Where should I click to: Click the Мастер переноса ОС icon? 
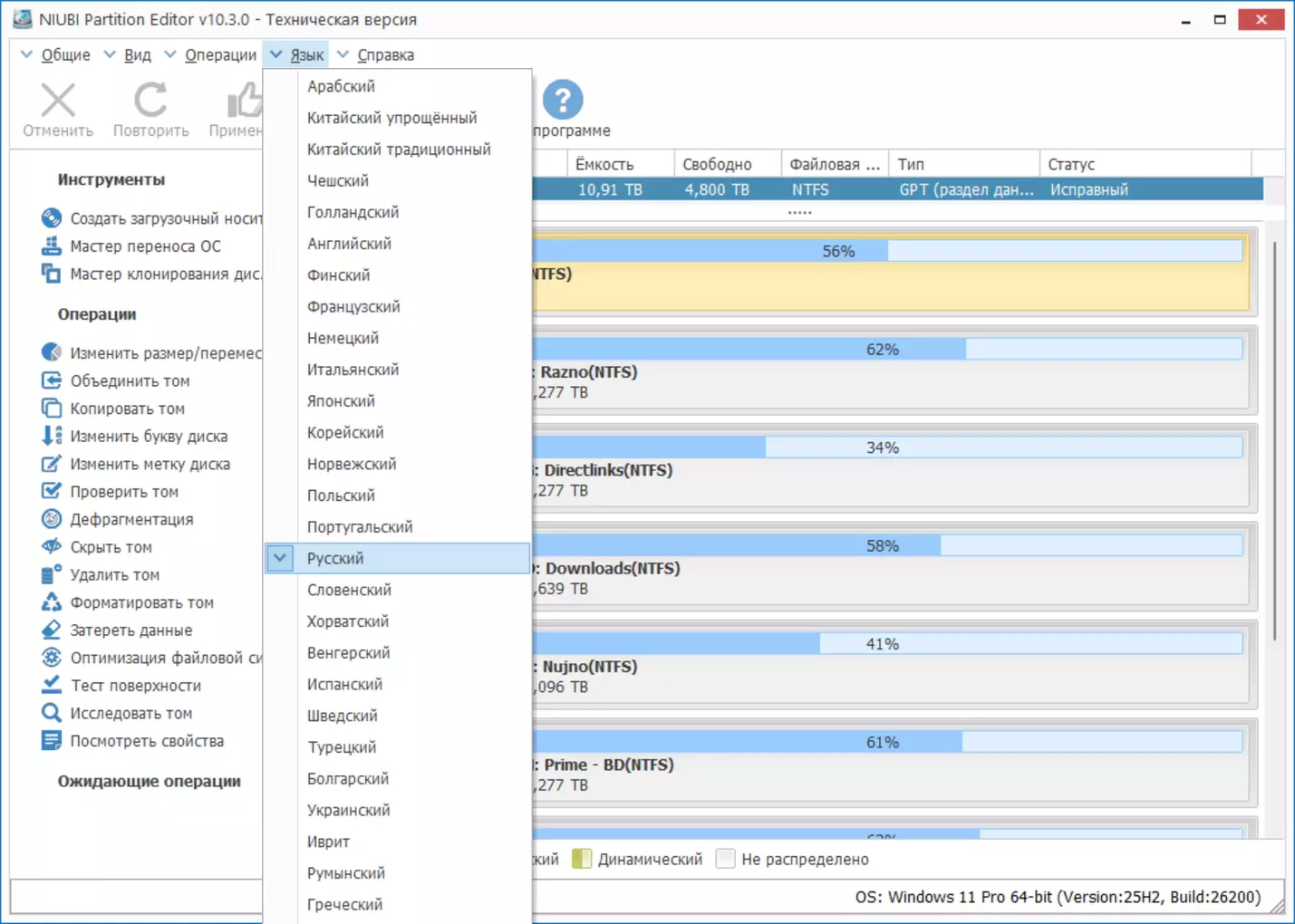click(52, 245)
